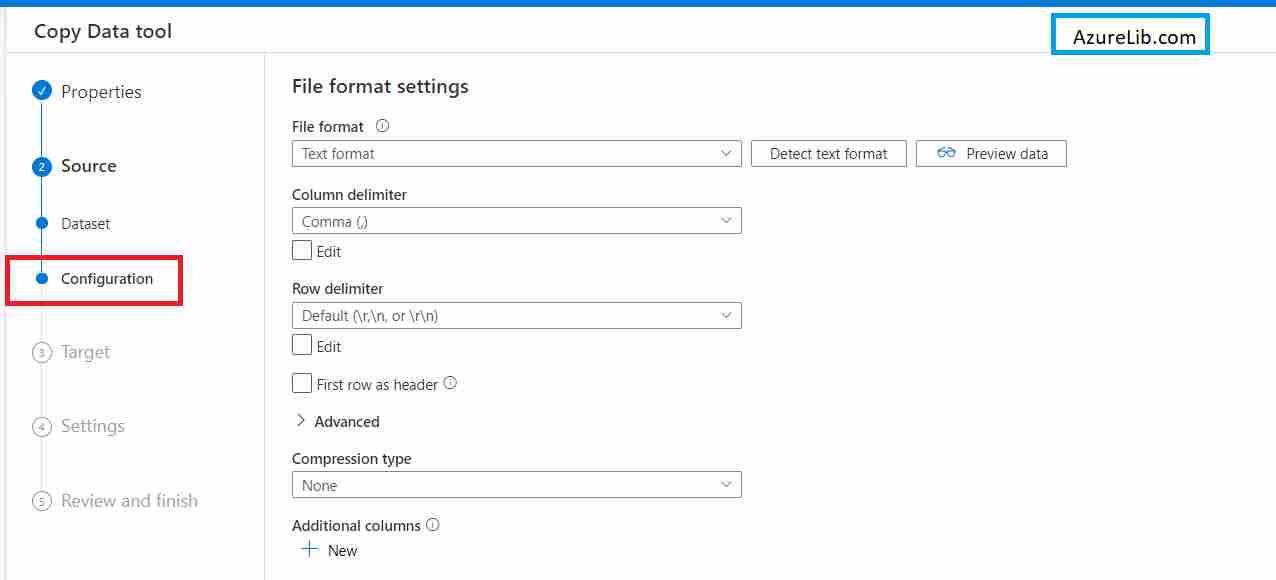Expand the Advanced section

coord(337,421)
